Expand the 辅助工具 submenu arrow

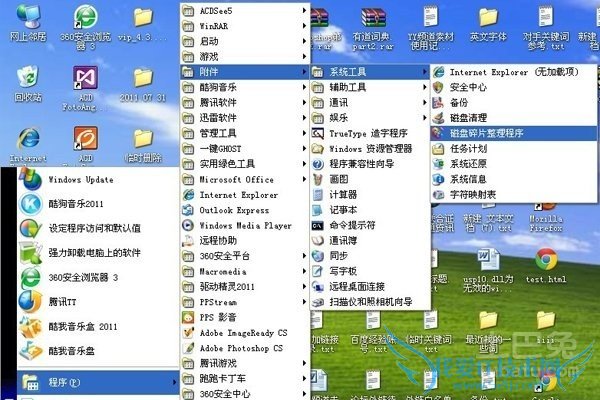[x=424, y=87]
